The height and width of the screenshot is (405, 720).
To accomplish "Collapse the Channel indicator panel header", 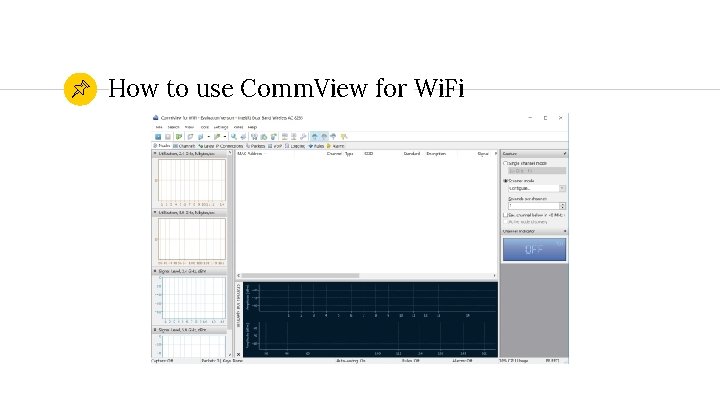I will (564, 231).
